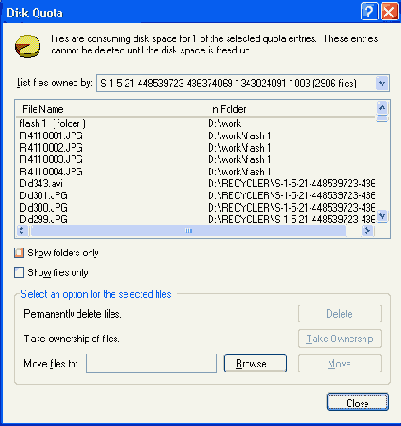
Task: Click the horizontal scroll right arrow
Action: pyautogui.click(x=367, y=230)
